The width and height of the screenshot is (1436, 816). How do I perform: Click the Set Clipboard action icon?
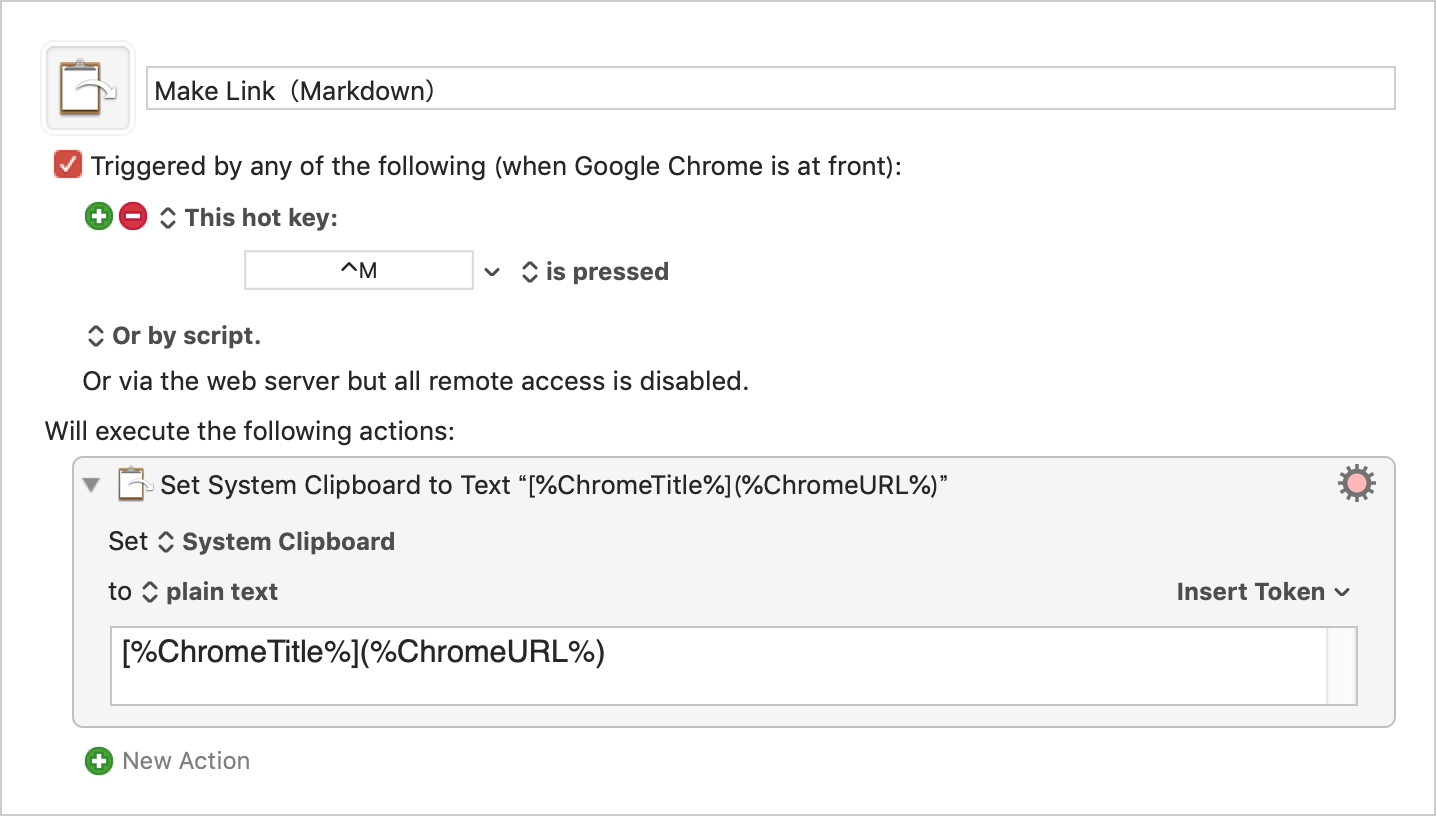tap(135, 484)
